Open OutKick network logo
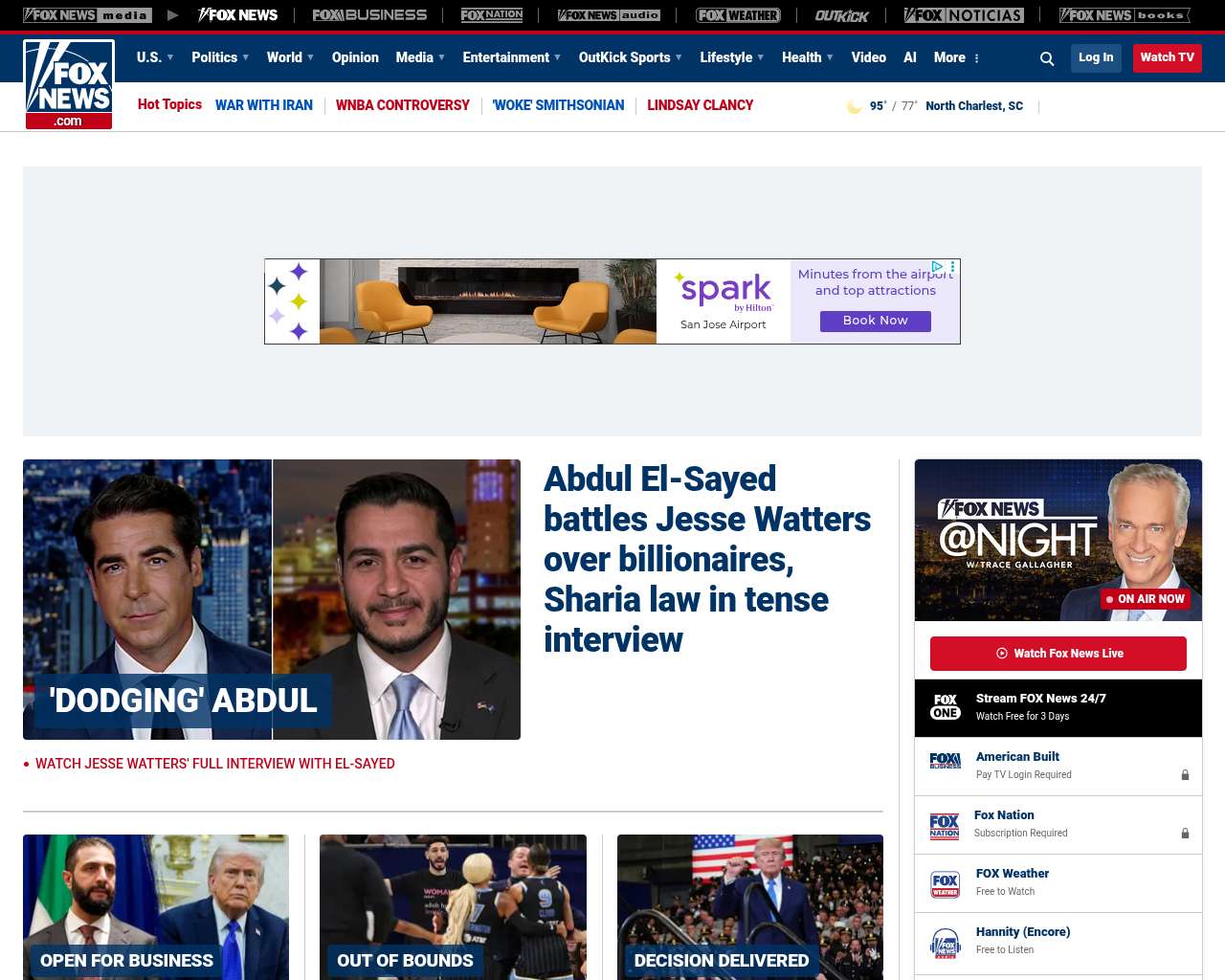The height and width of the screenshot is (980, 1225). (842, 15)
